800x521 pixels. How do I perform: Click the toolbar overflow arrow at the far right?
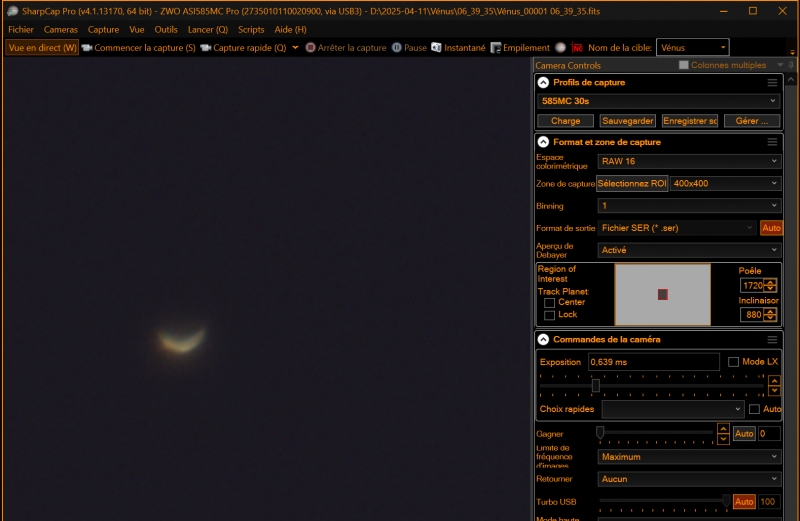pyautogui.click(x=792, y=52)
